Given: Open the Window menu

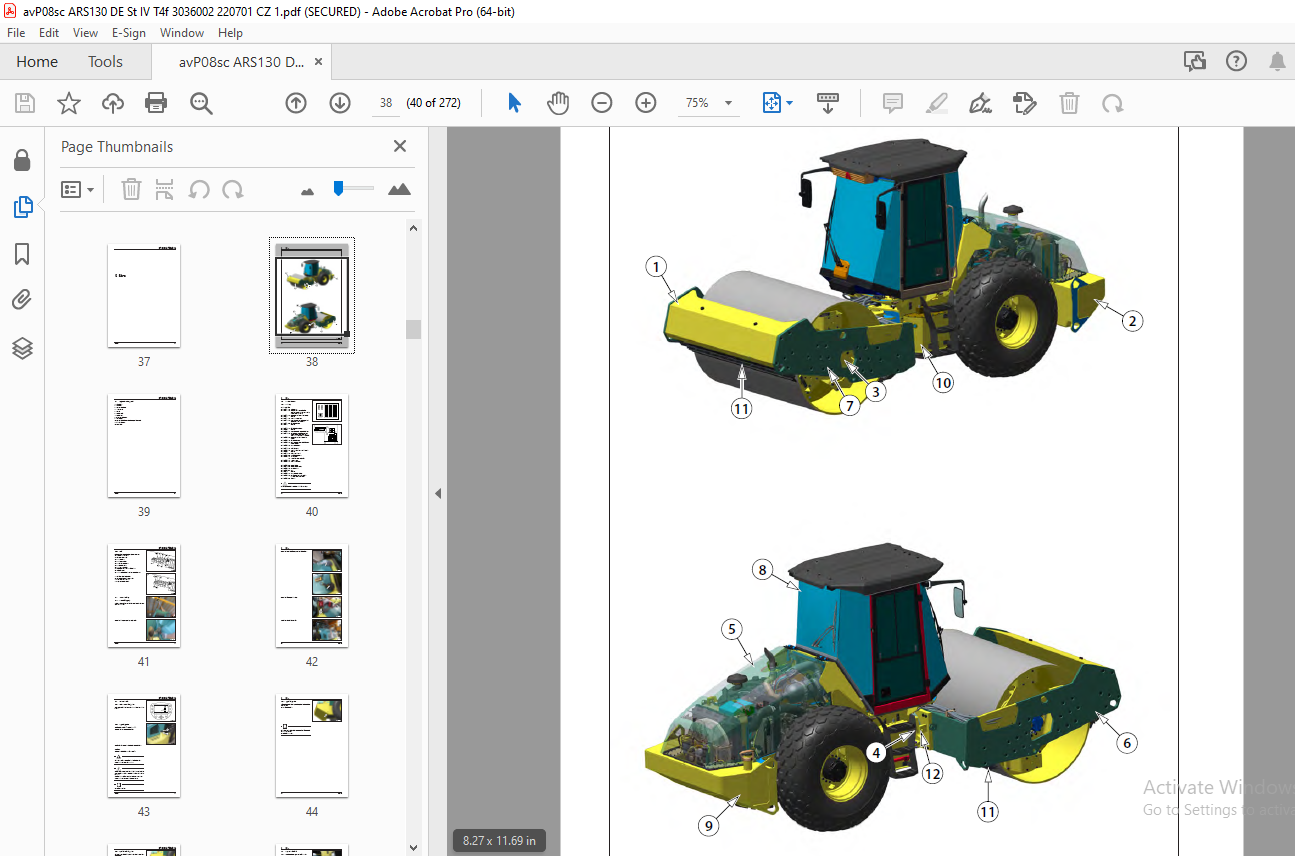Looking at the screenshot, I should pyautogui.click(x=182, y=33).
